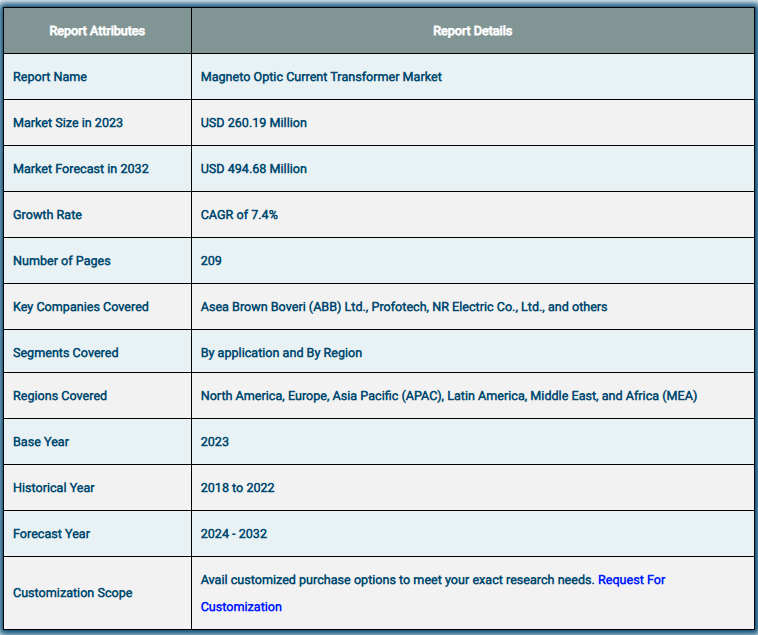Click the 'Market Size in 2023' label

click(68, 123)
